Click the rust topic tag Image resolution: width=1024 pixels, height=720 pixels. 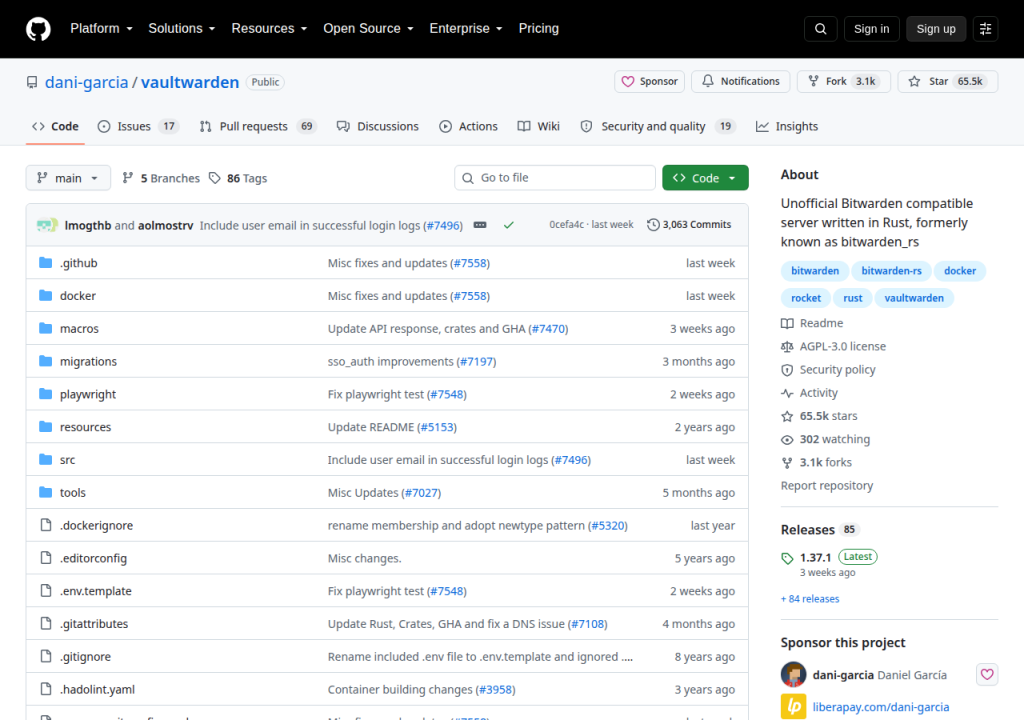coord(853,298)
